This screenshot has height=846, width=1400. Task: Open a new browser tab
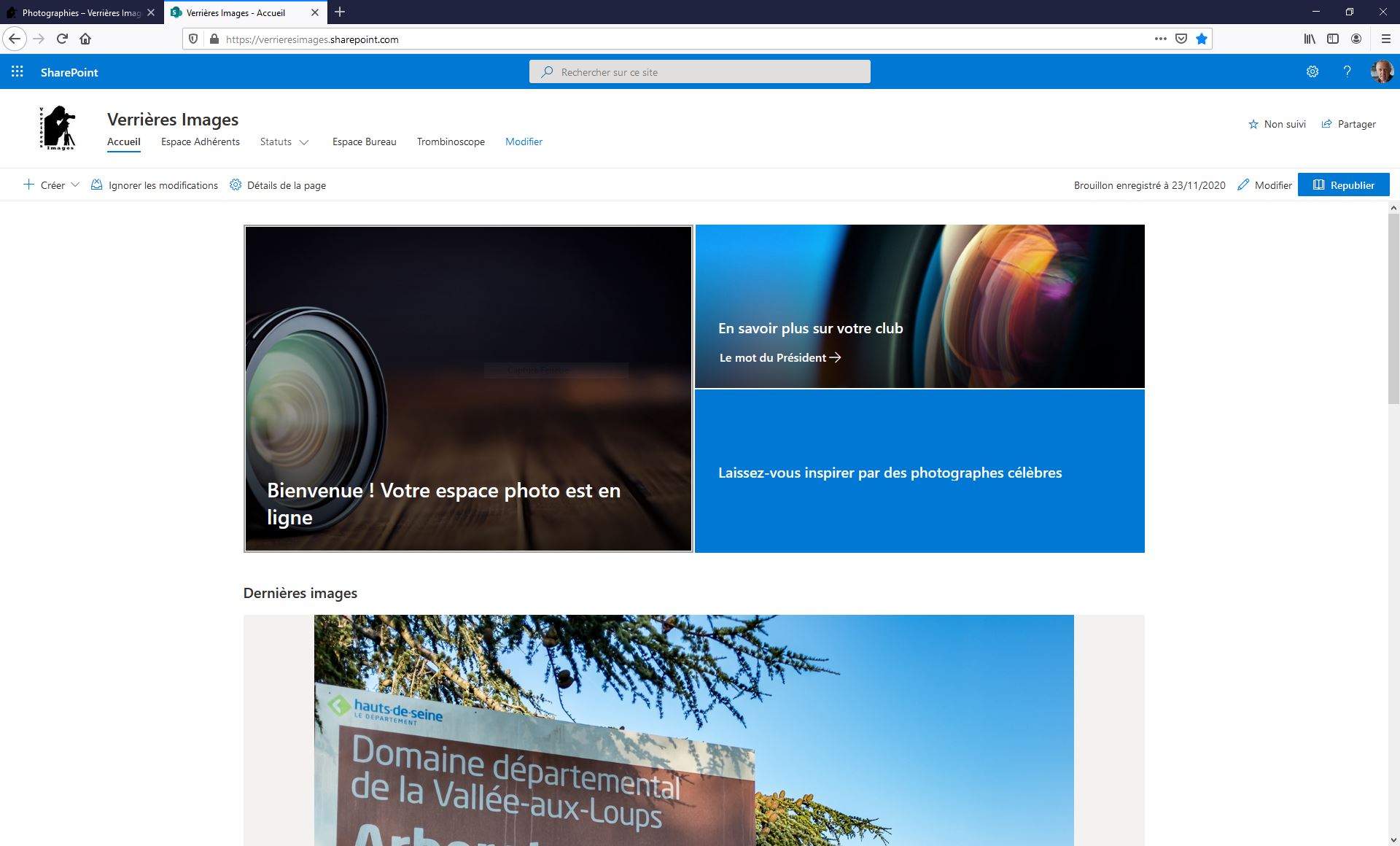[340, 12]
